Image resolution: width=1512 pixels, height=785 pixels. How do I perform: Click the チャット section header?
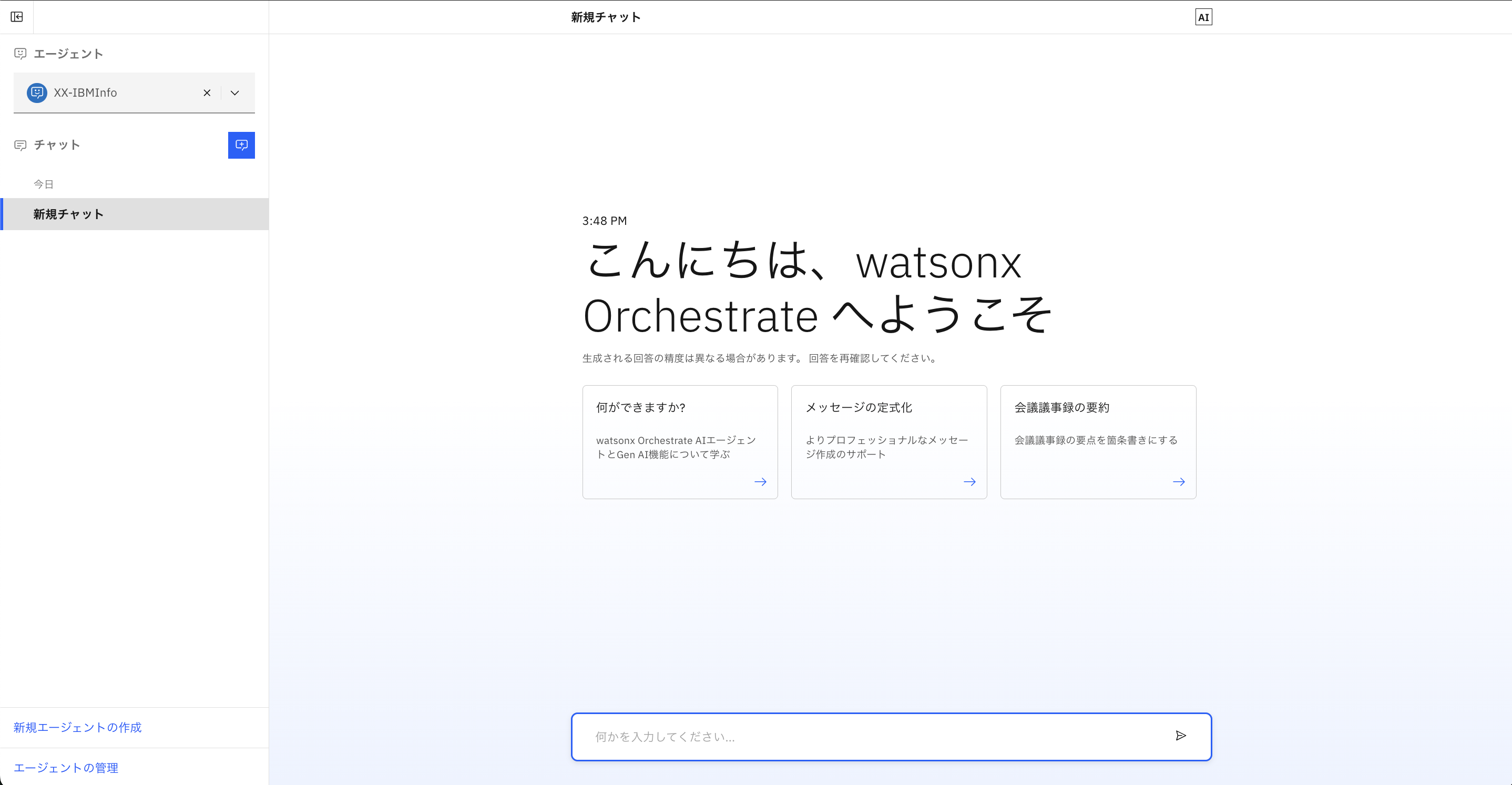pyautogui.click(x=56, y=145)
